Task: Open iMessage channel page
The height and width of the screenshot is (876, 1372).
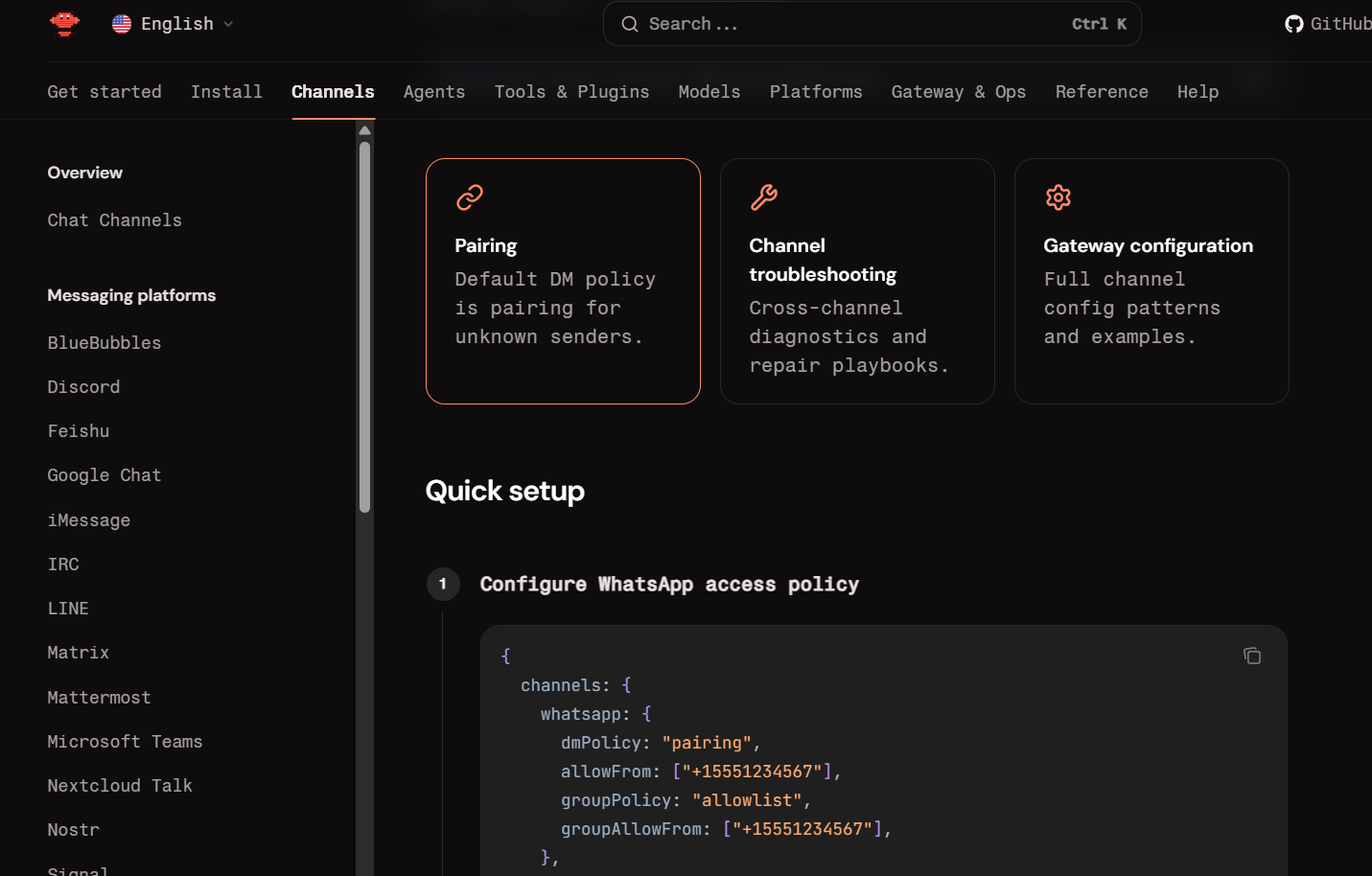Action: tap(89, 520)
